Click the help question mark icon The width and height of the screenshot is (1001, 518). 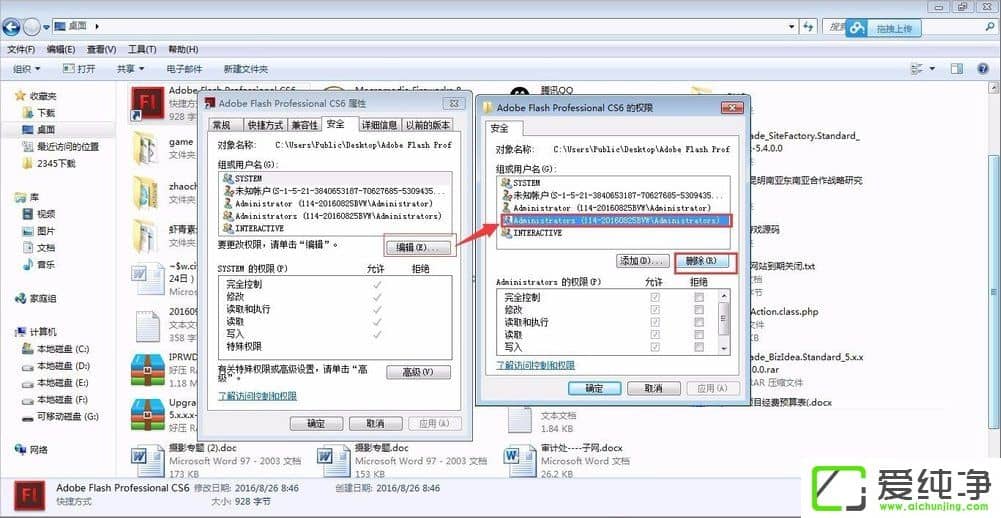(x=984, y=69)
